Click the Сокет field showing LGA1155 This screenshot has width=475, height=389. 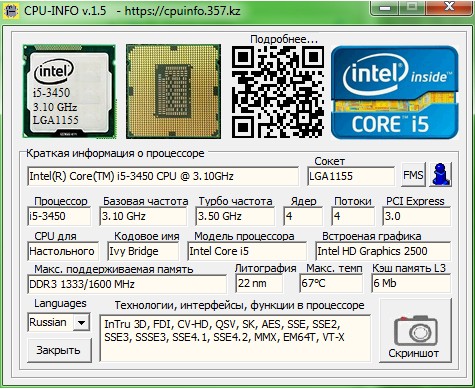pos(351,176)
